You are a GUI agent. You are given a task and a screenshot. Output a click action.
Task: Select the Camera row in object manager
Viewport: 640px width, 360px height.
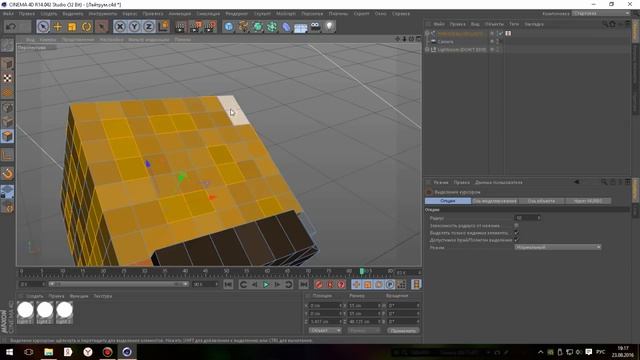(x=445, y=42)
